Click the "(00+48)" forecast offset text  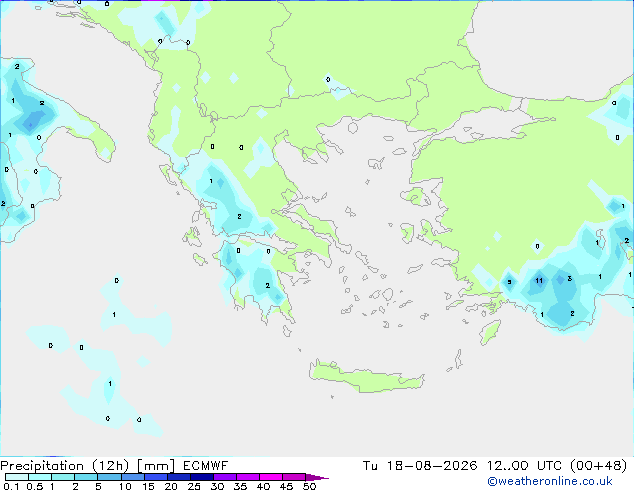point(598,466)
